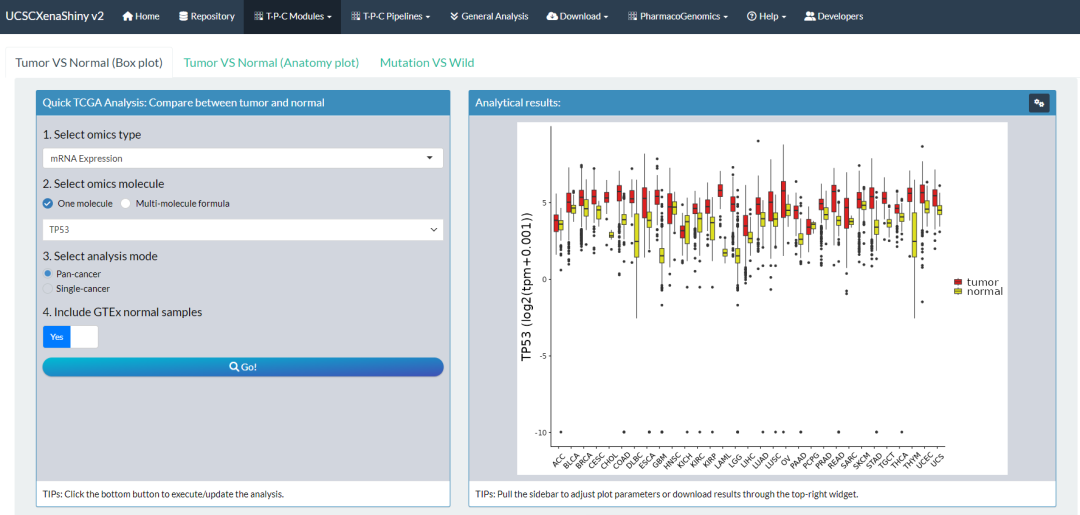Expand the T·P·C Pipelines menu

click(x=391, y=17)
